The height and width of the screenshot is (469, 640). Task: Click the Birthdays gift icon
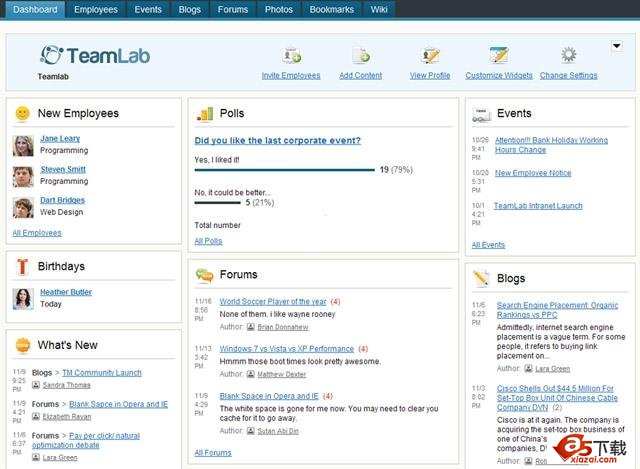pos(22,266)
